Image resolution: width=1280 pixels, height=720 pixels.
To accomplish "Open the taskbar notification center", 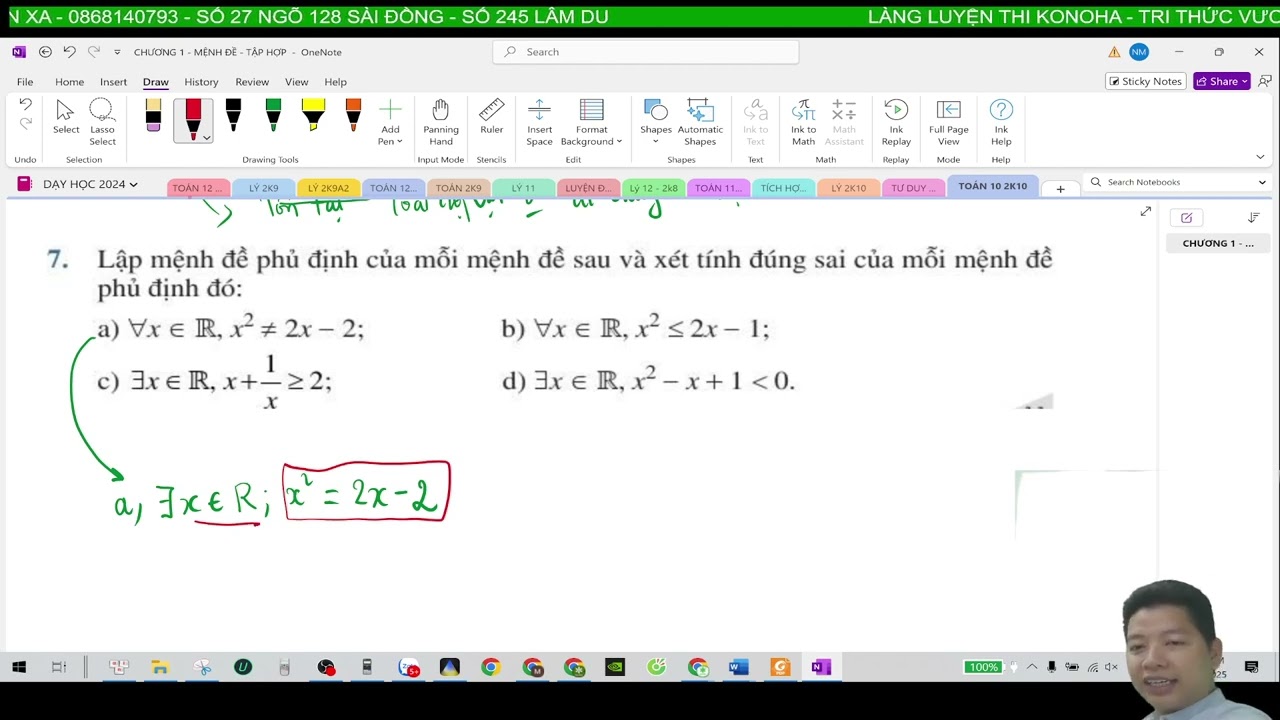I will [x=1251, y=667].
